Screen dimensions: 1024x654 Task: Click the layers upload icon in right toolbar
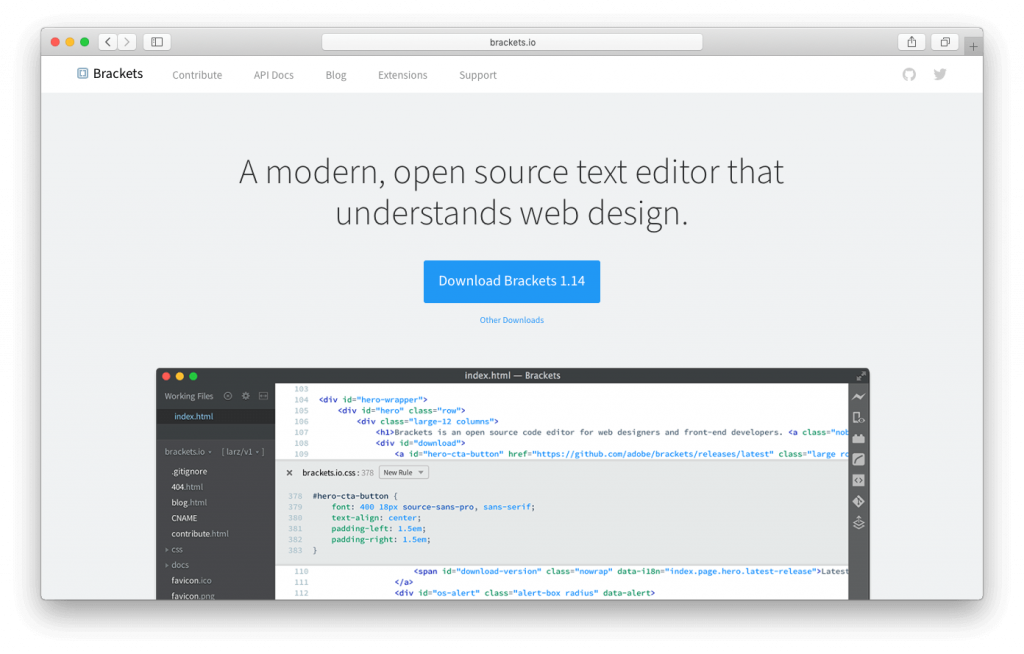859,523
